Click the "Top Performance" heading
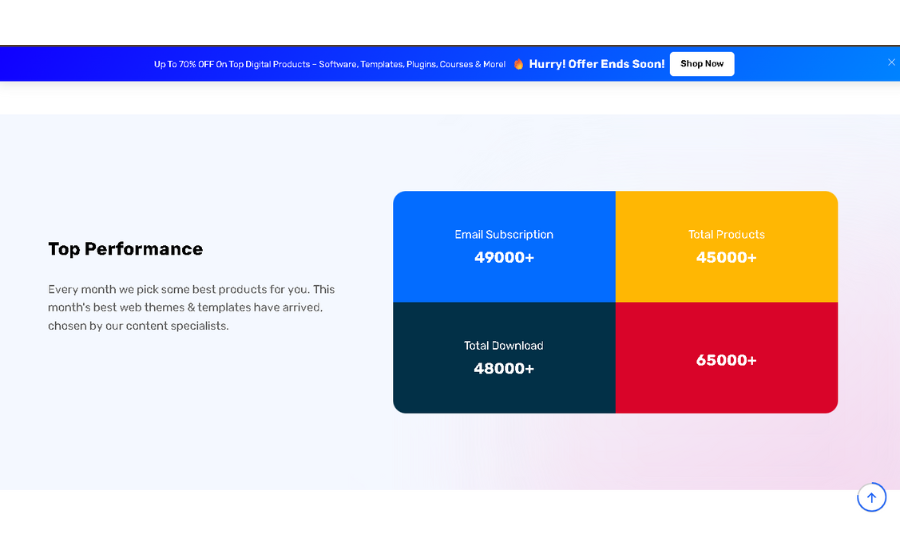This screenshot has width=900, height=560. point(125,249)
